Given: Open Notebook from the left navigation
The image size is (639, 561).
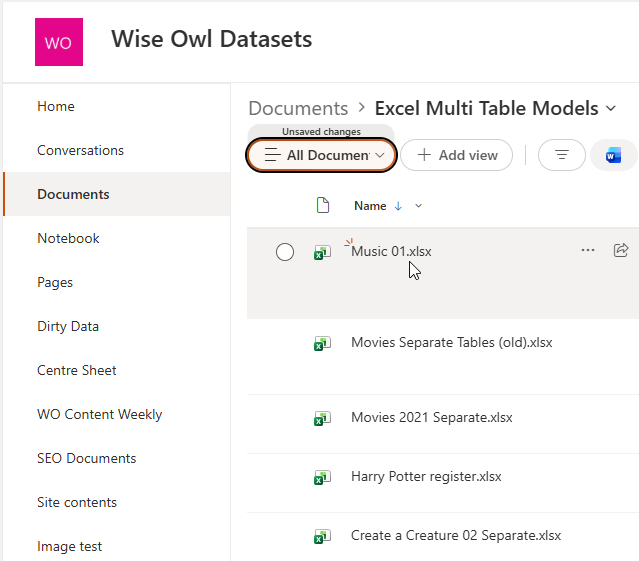Looking at the screenshot, I should tap(68, 238).
